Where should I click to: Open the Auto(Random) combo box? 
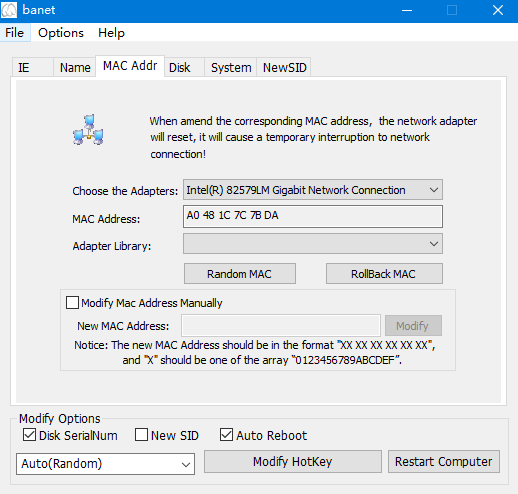coord(105,464)
